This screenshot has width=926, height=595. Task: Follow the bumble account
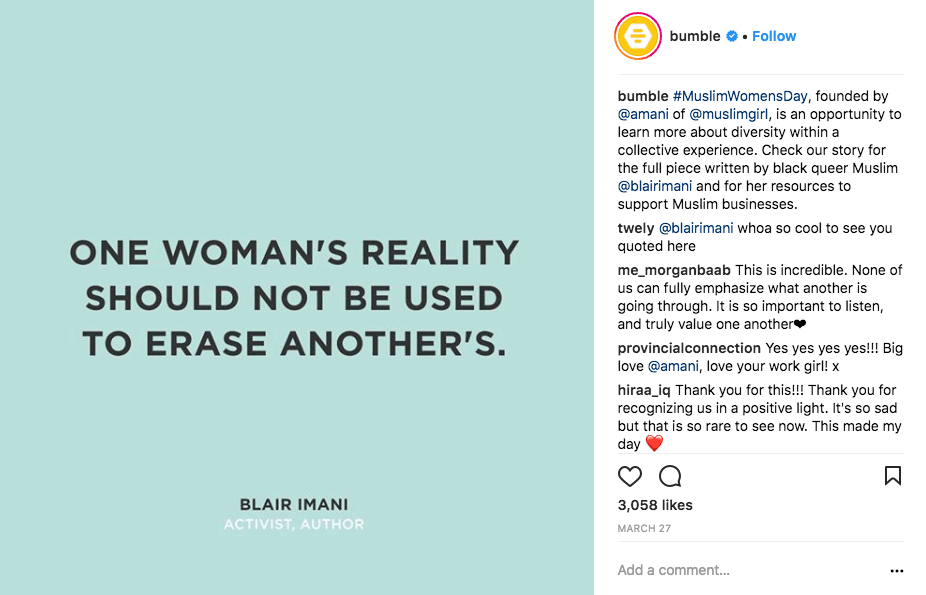click(774, 36)
